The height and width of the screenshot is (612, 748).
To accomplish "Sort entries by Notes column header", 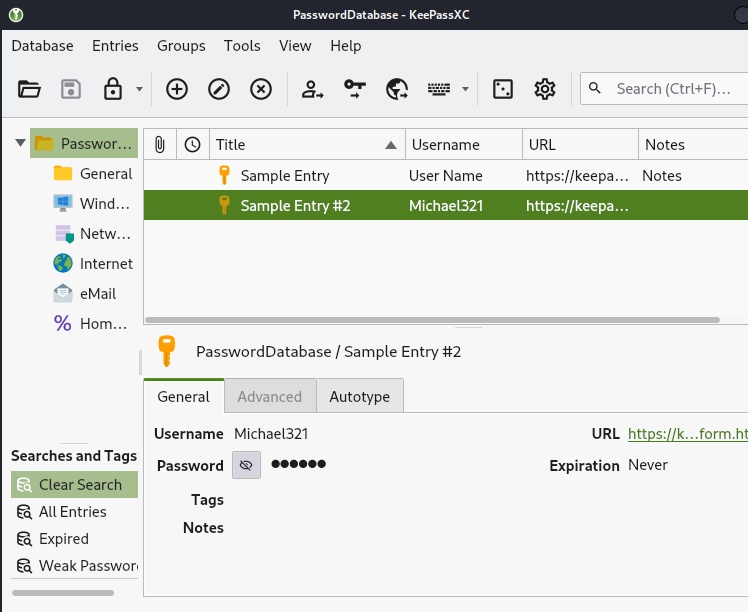I will tap(693, 144).
